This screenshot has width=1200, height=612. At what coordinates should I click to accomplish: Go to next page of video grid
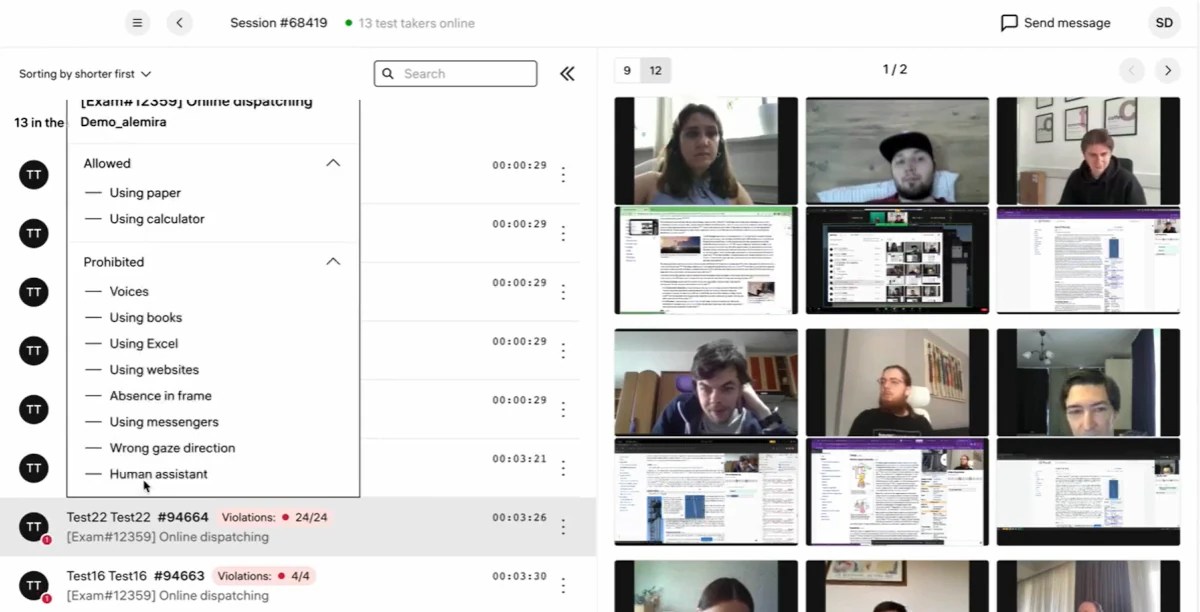(1167, 70)
